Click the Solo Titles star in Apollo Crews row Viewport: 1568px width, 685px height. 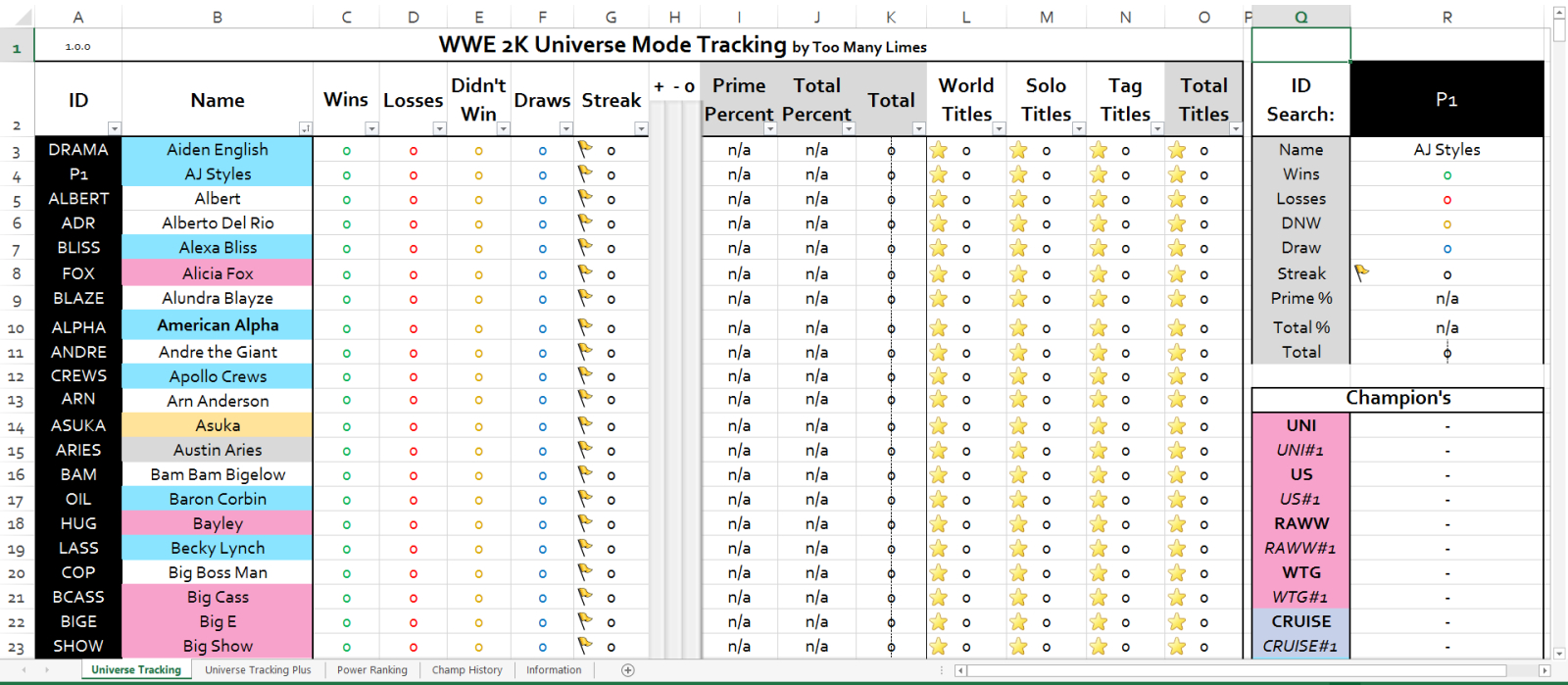(1018, 376)
